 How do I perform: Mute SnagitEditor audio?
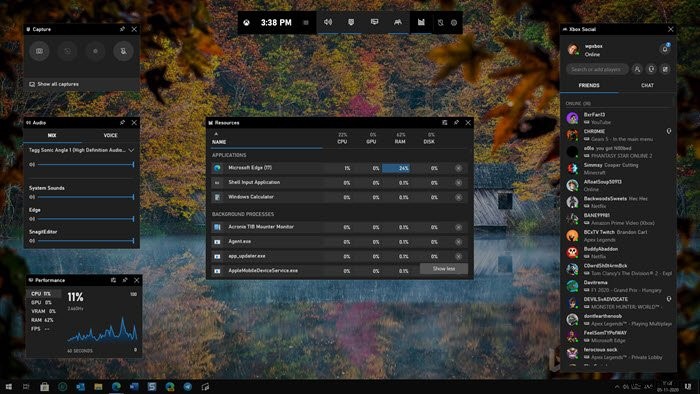[32, 241]
